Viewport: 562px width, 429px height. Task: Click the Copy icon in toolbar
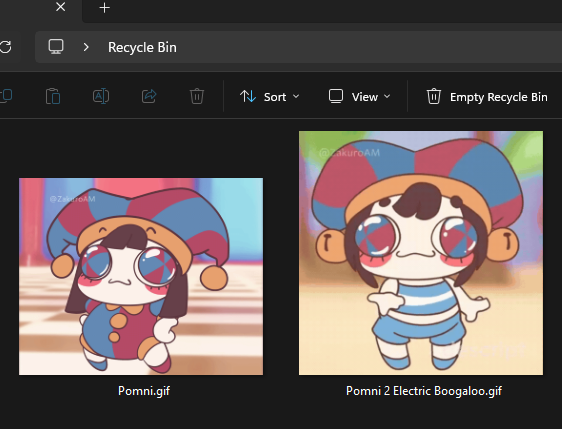point(6,96)
